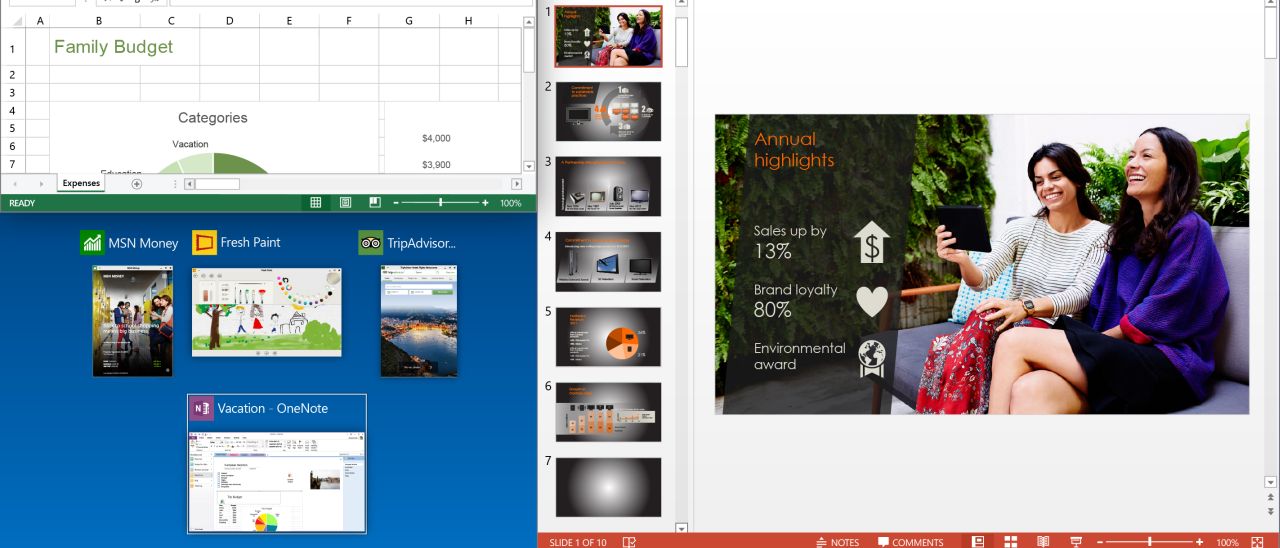1280x548 pixels.
Task: Click the TripAdvisor app icon
Action: click(371, 242)
